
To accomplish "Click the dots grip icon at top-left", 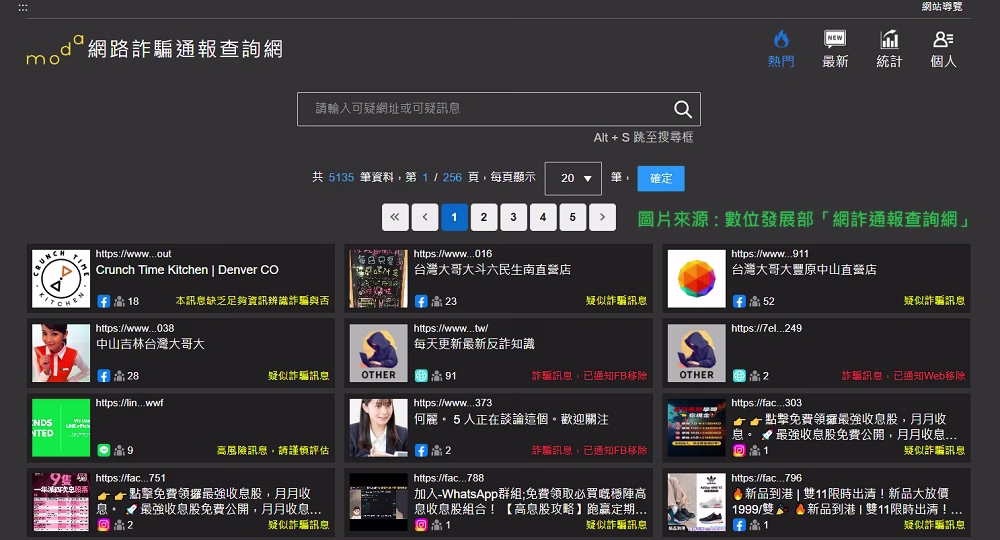I will point(23,8).
